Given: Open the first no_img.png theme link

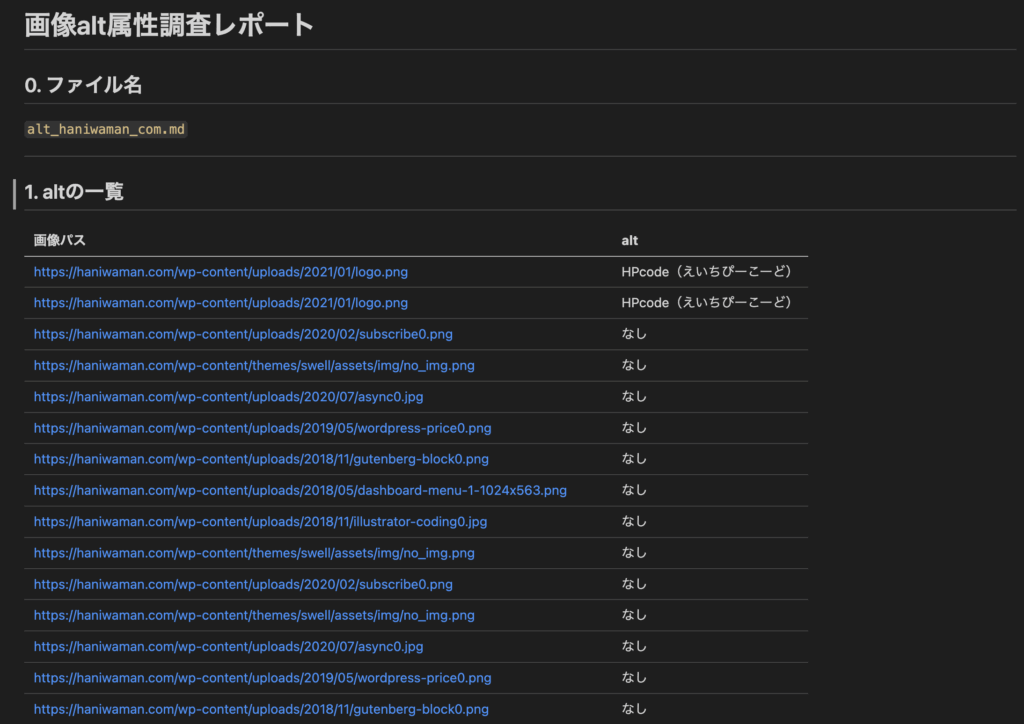Looking at the screenshot, I should [x=254, y=366].
